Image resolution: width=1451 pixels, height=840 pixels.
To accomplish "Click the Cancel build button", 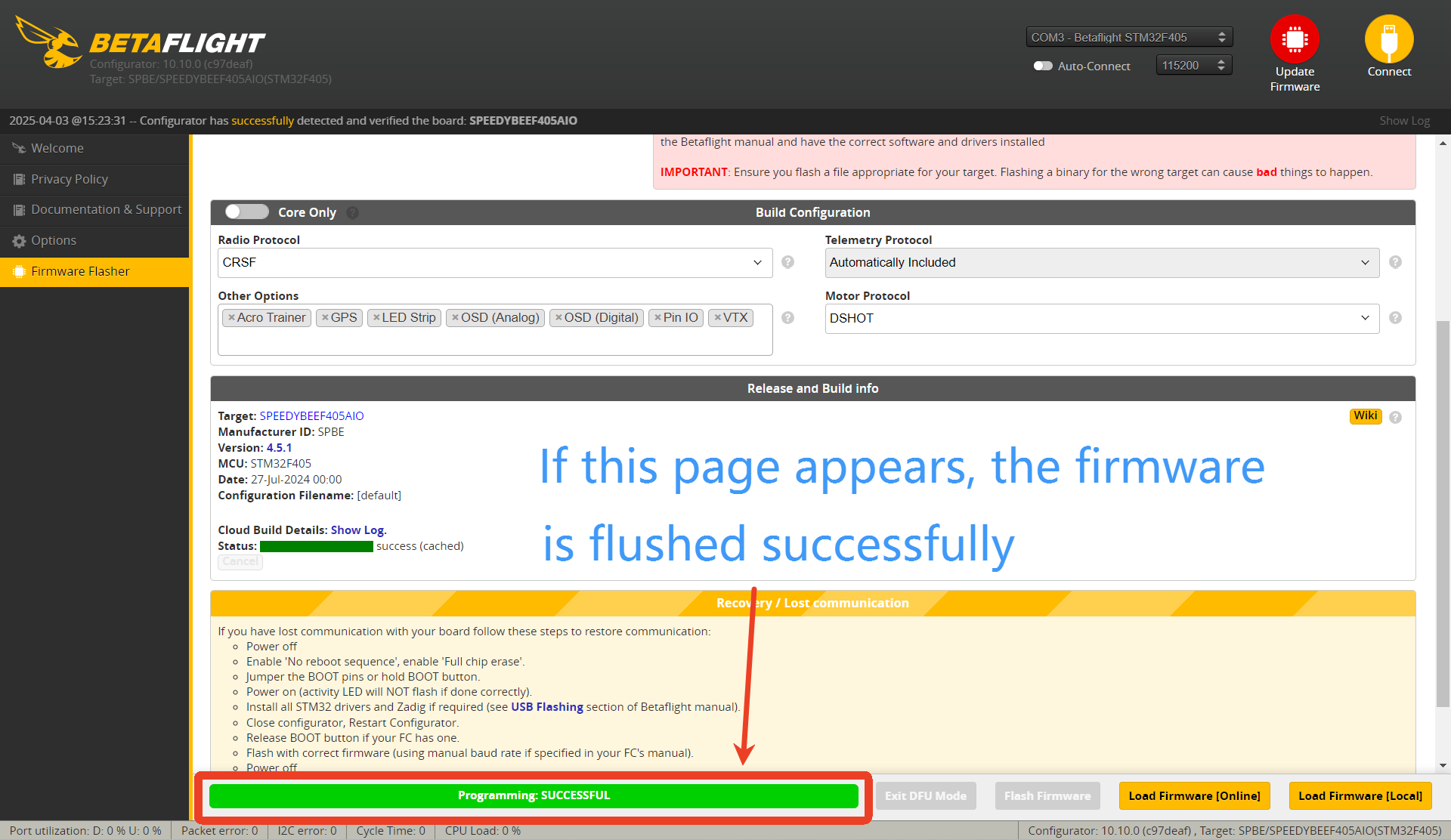I will click(x=240, y=561).
